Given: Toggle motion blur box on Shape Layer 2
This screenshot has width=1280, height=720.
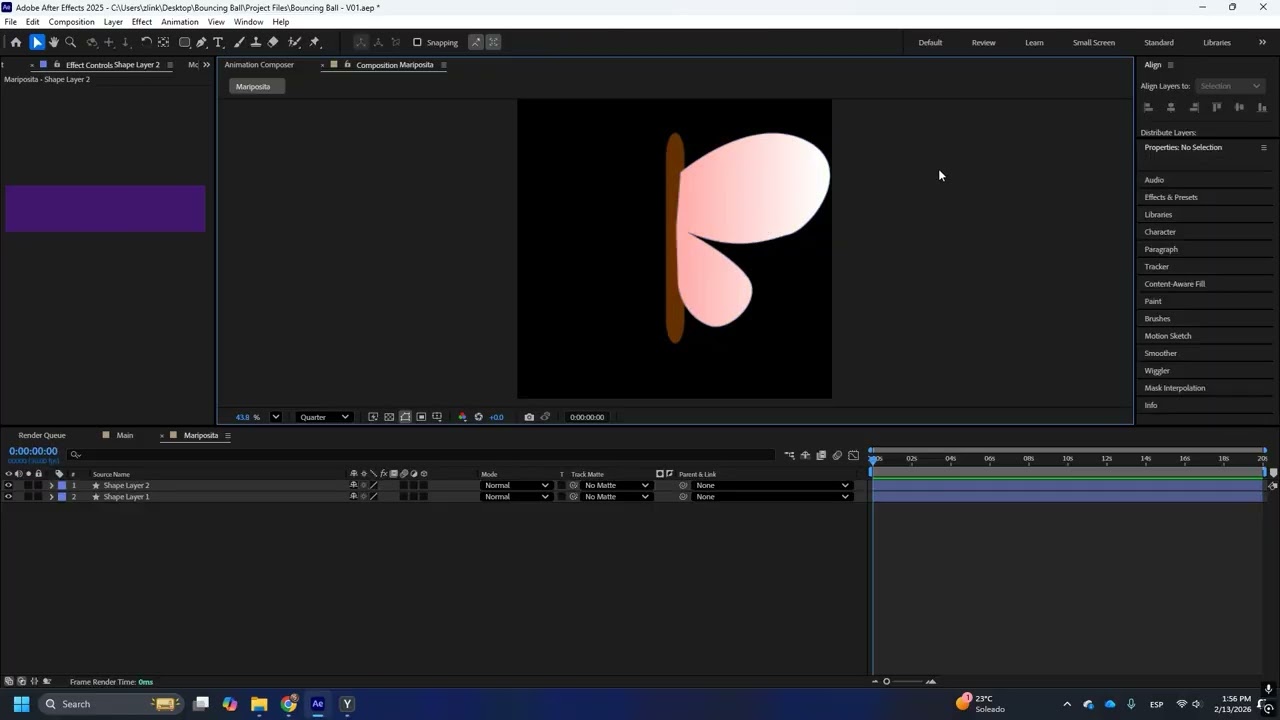Looking at the screenshot, I should pyautogui.click(x=404, y=485).
